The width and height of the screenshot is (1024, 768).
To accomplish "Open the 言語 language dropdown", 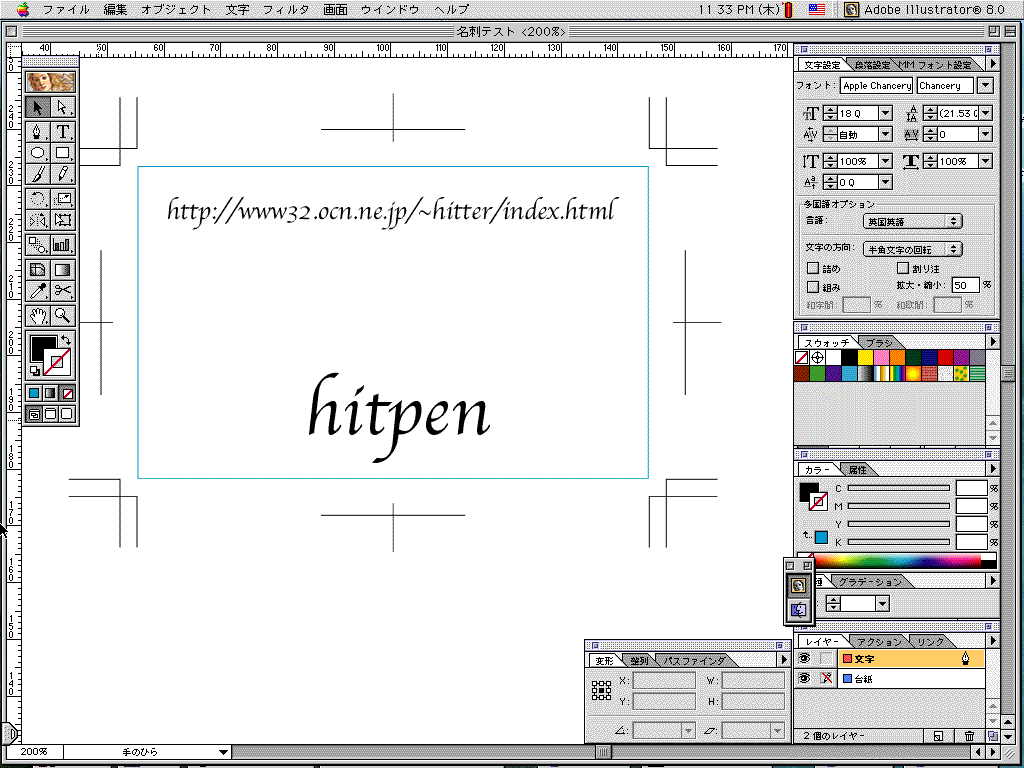I will (x=911, y=221).
